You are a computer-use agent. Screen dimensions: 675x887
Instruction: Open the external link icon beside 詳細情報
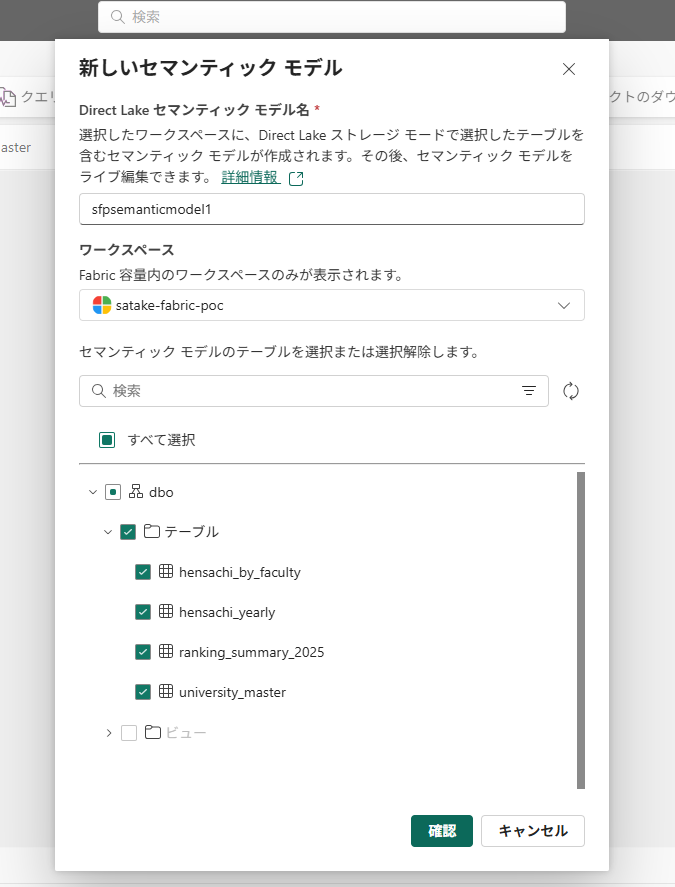click(x=296, y=179)
